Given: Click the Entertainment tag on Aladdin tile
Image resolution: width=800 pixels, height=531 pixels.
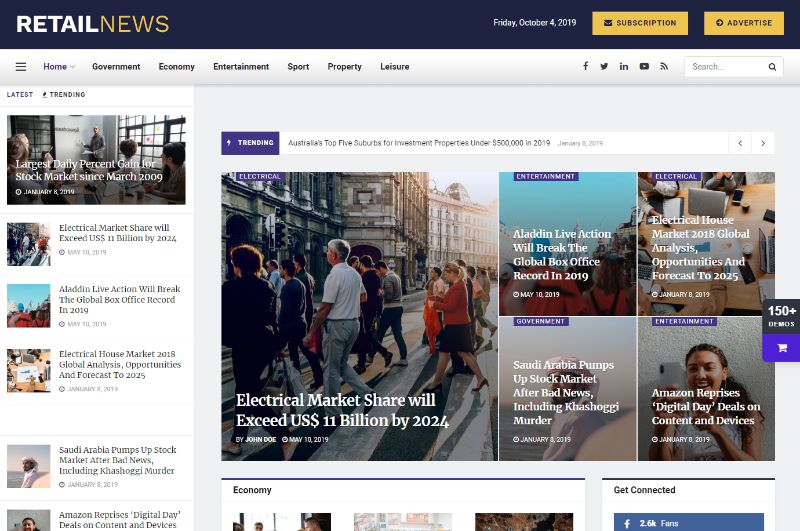Looking at the screenshot, I should (545, 176).
